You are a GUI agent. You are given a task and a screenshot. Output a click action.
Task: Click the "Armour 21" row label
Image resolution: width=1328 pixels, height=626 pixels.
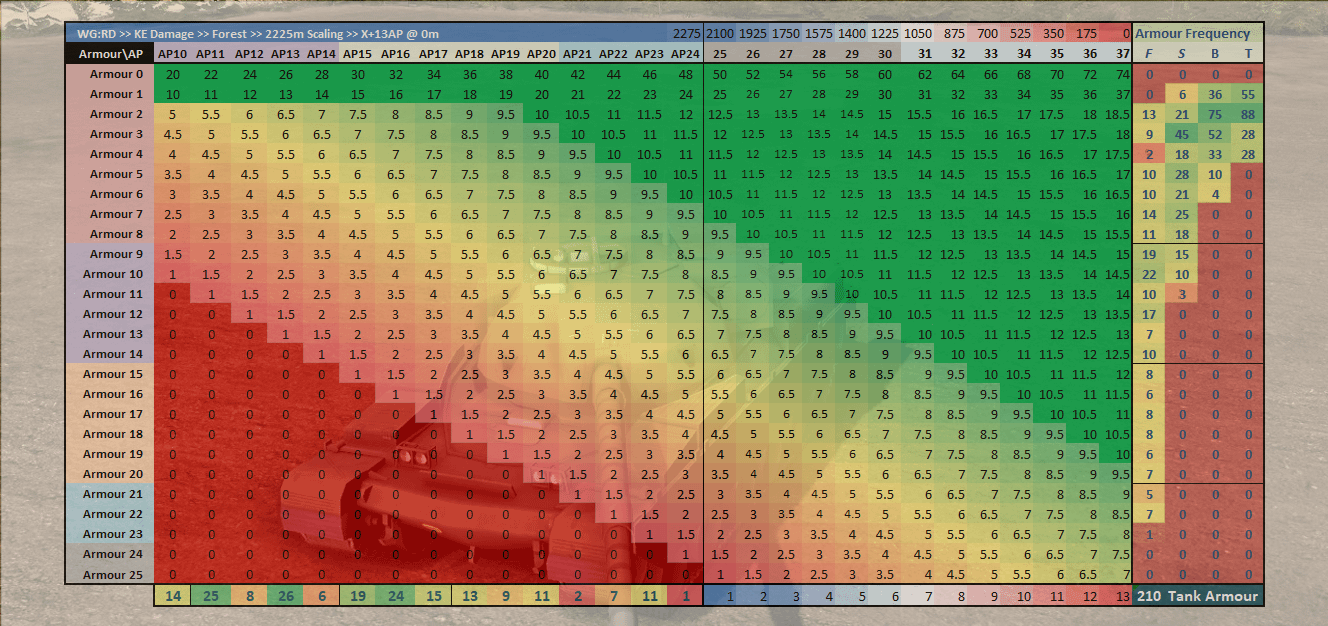click(110, 494)
